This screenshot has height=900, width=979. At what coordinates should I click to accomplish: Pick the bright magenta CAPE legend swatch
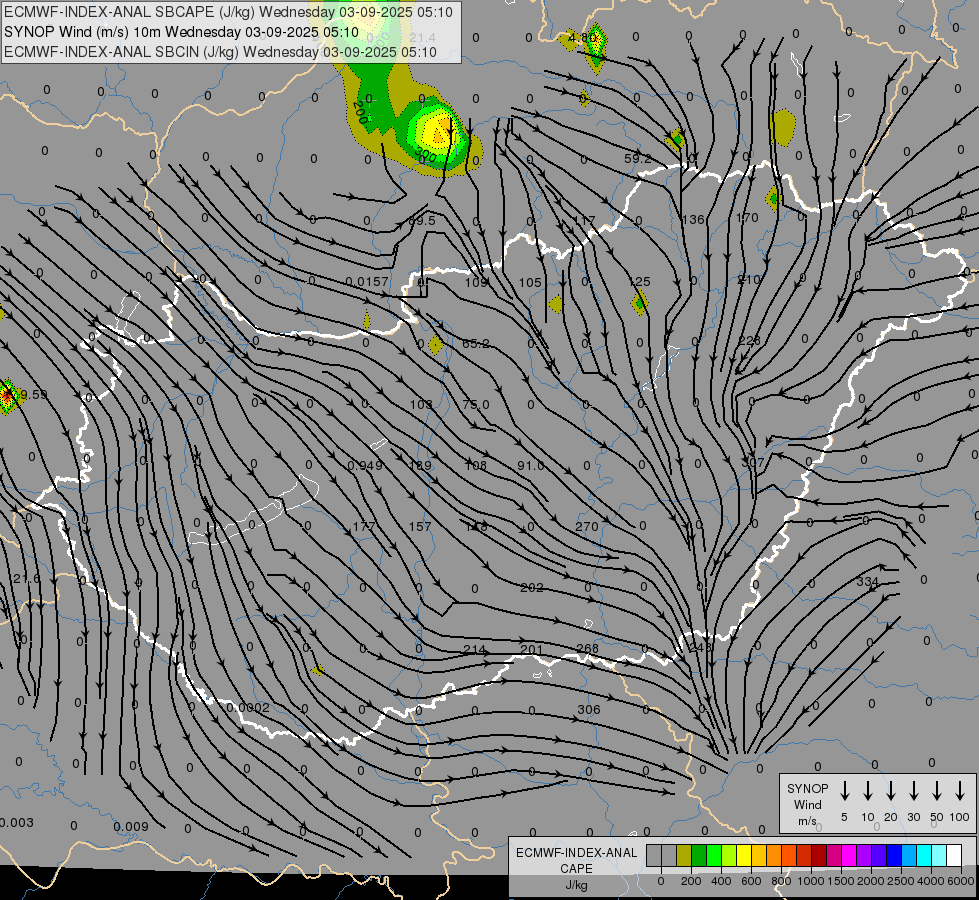pos(849,856)
